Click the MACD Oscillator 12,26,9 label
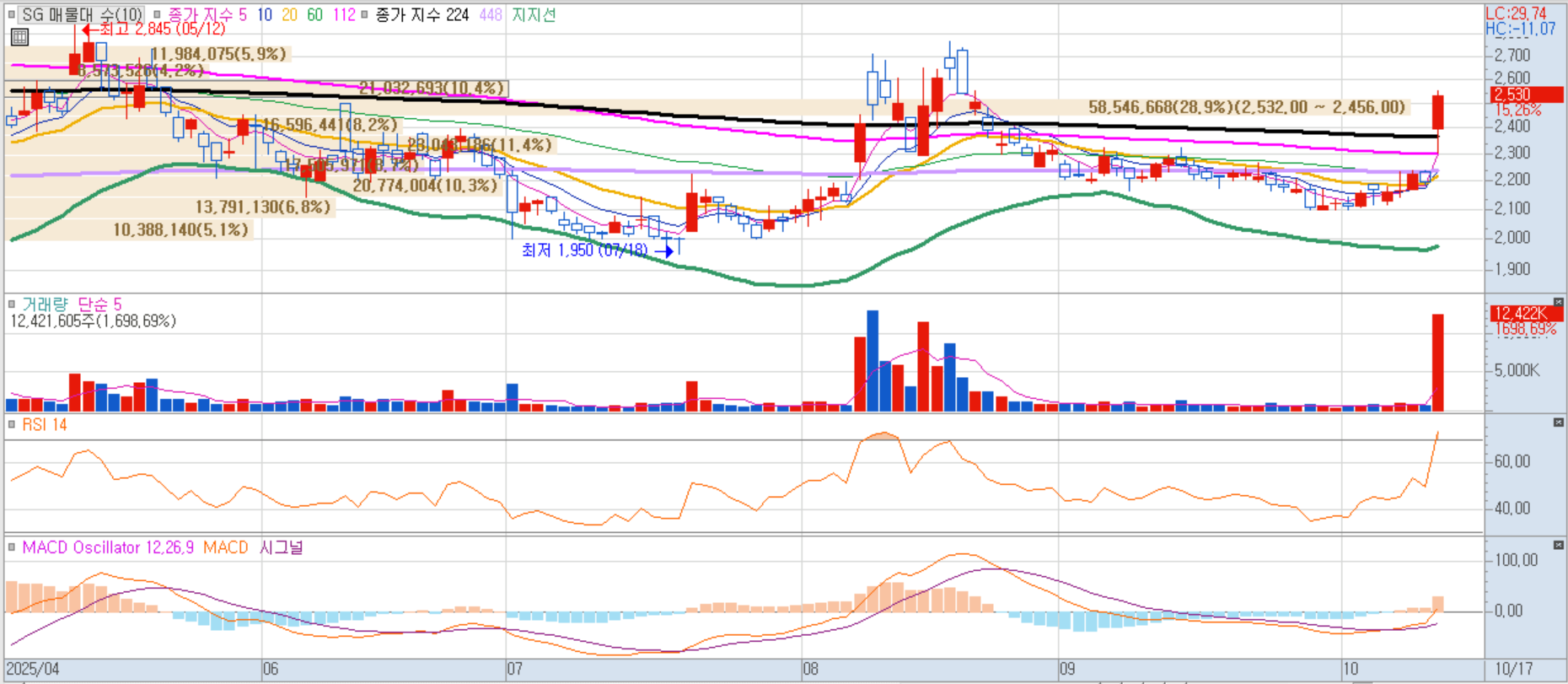The image size is (1568, 684). pyautogui.click(x=108, y=547)
